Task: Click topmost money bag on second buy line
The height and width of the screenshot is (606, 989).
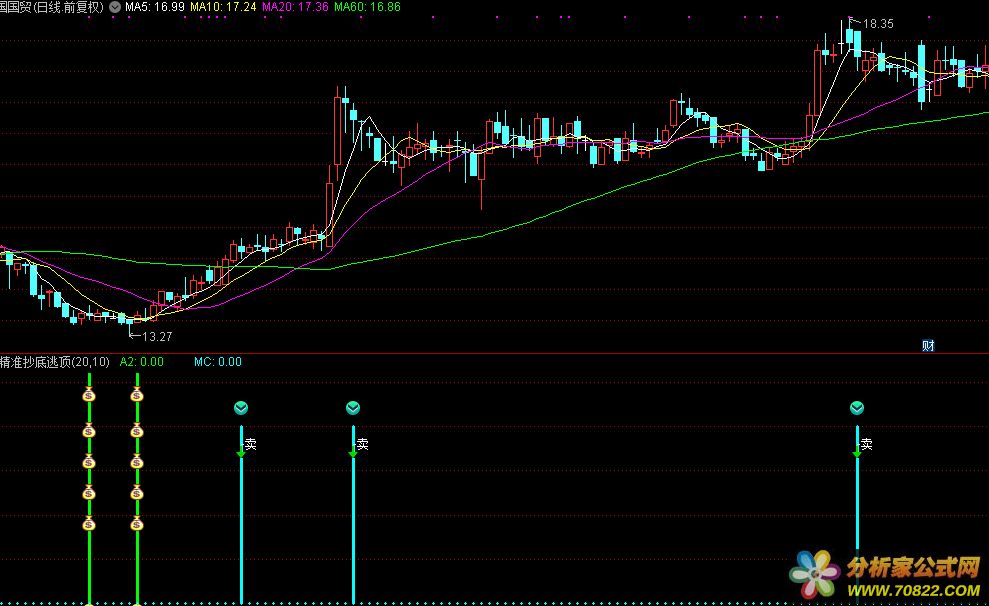Action: (137, 395)
